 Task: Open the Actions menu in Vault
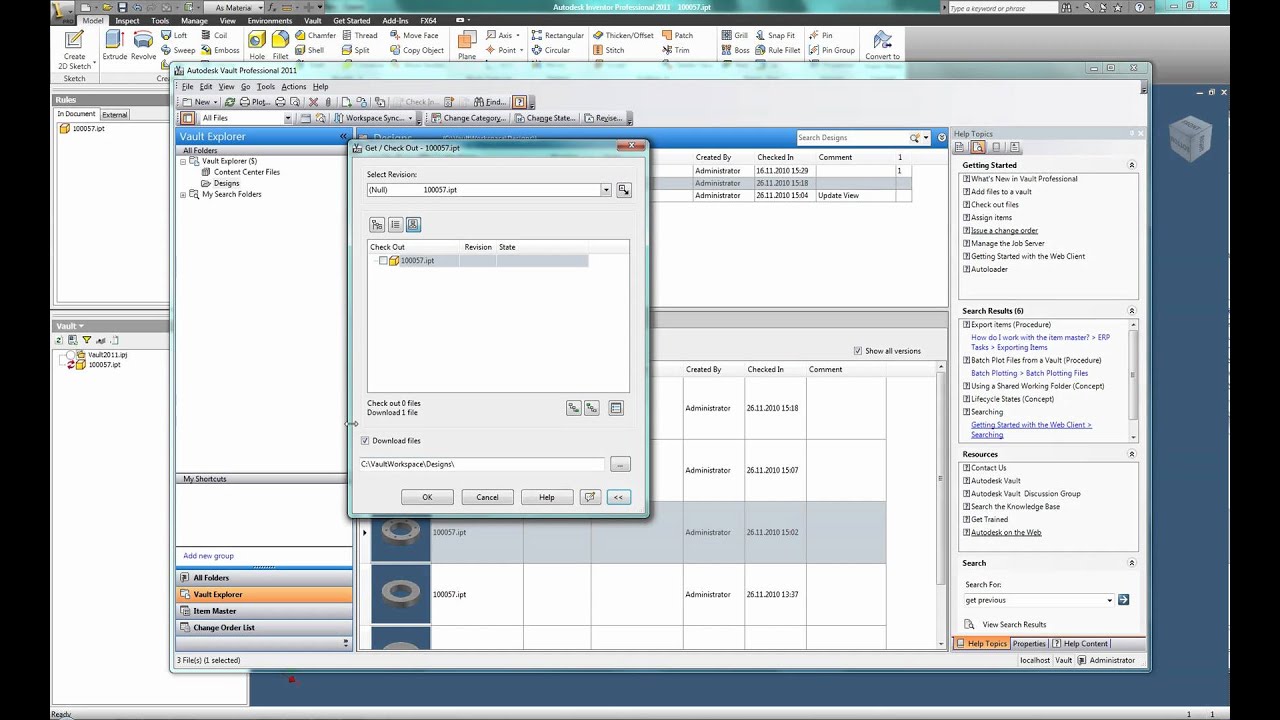(x=294, y=87)
